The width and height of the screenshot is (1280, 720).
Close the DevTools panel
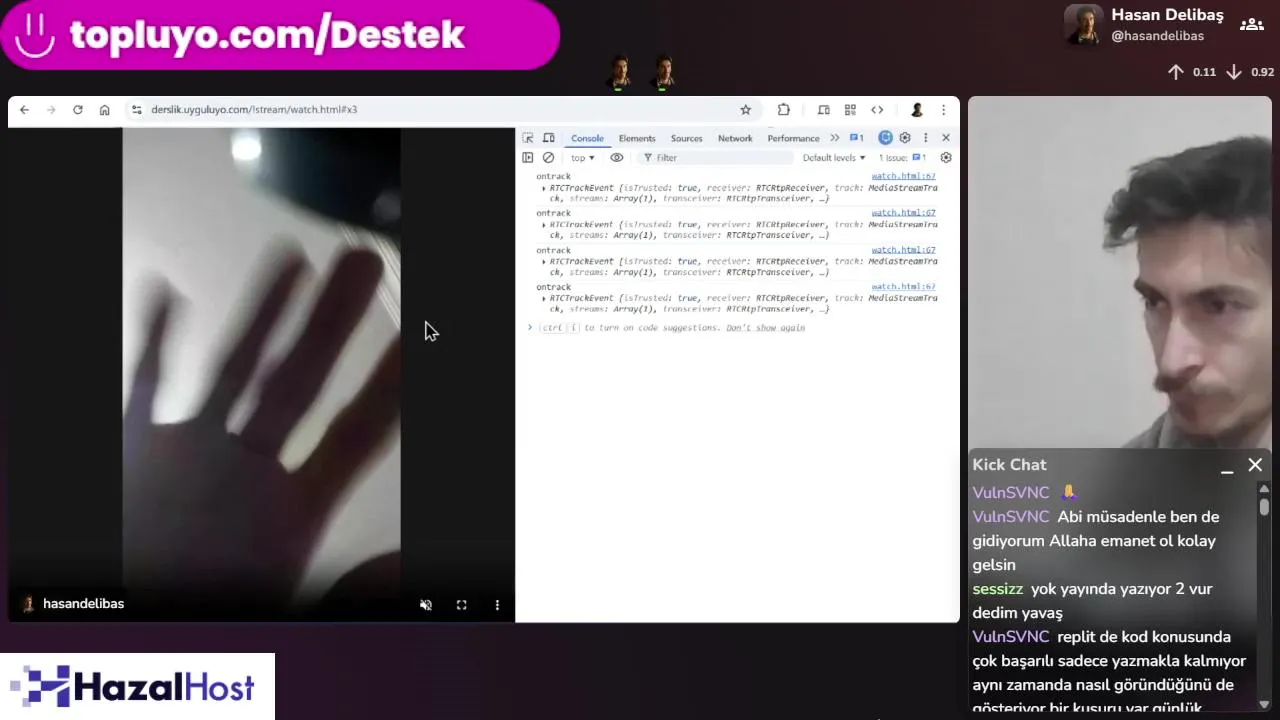pos(946,138)
